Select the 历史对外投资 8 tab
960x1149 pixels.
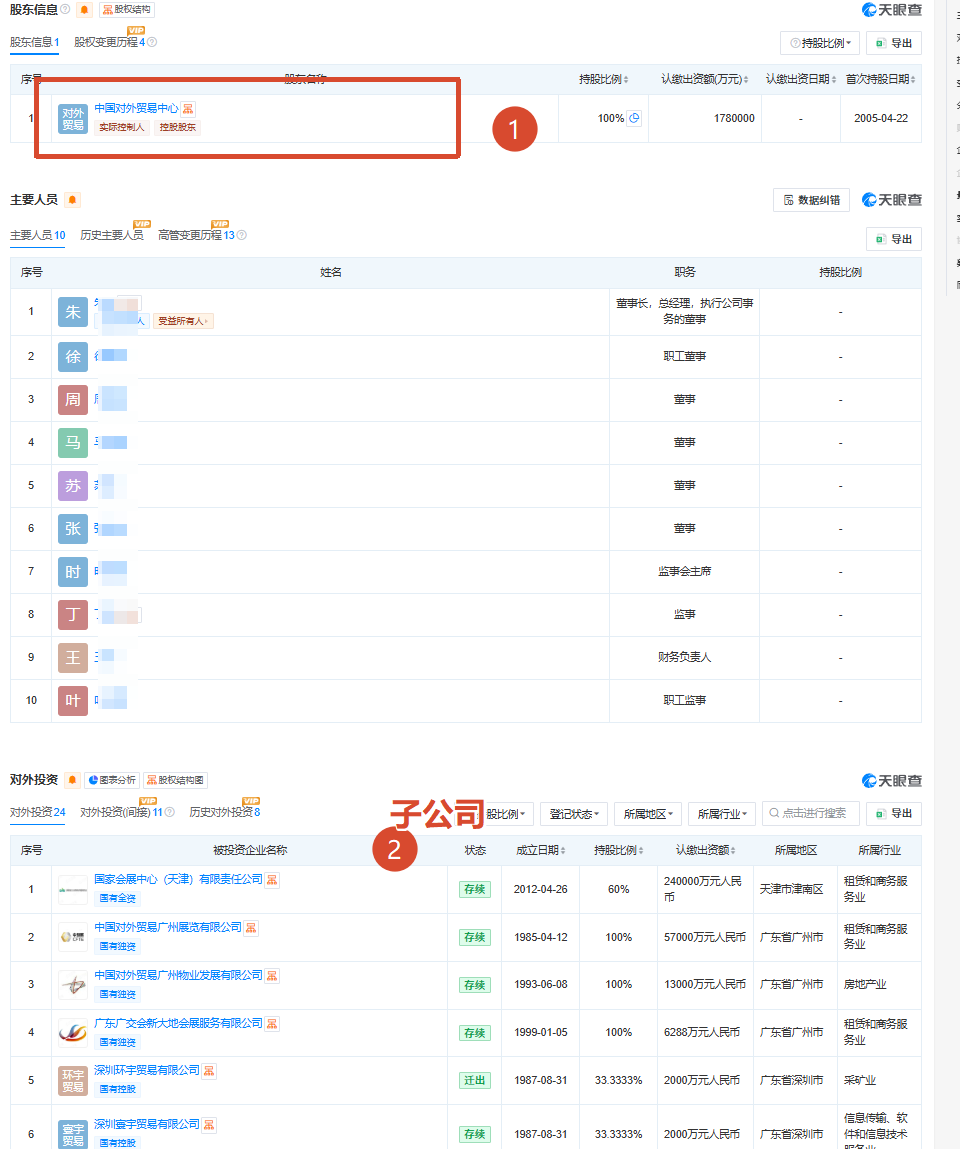tap(225, 812)
